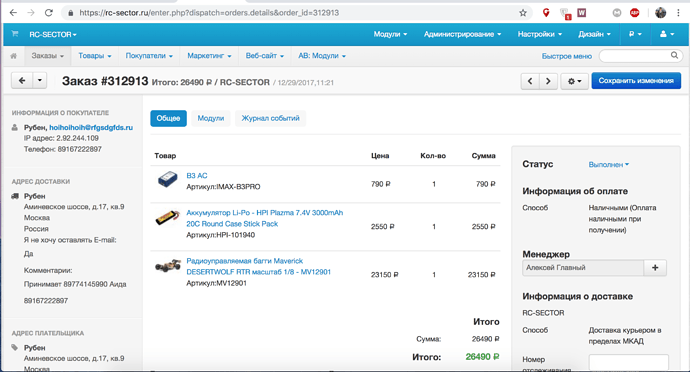Select the Общее tab
This screenshot has width=690, height=372.
(168, 118)
